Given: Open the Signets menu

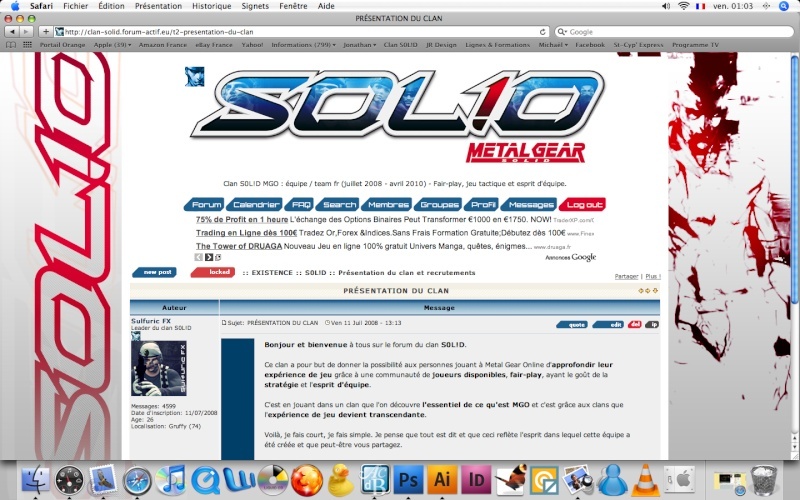Looking at the screenshot, I should click(x=255, y=6).
